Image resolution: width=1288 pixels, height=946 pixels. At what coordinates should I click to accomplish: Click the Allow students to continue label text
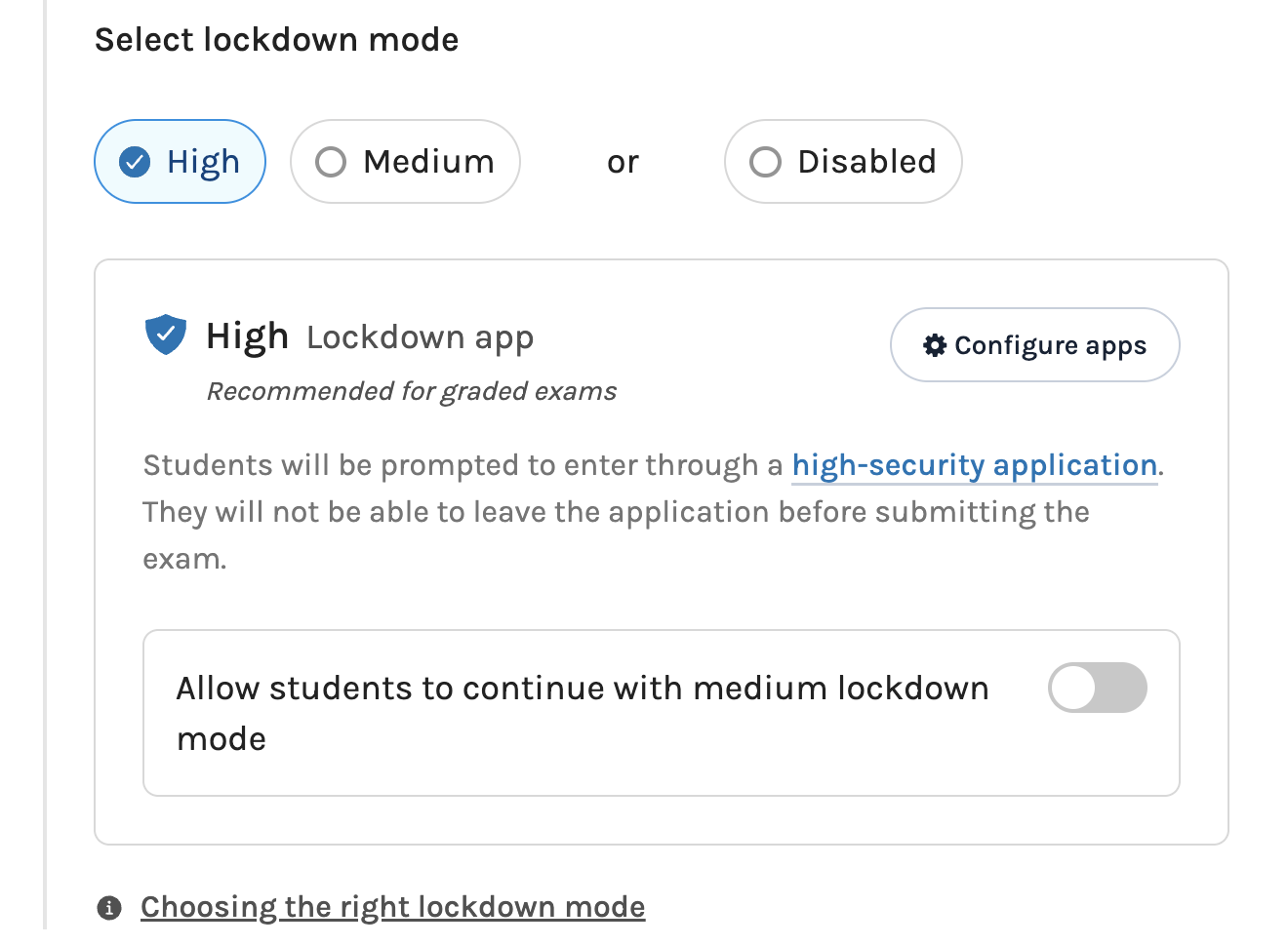pyautogui.click(x=582, y=690)
